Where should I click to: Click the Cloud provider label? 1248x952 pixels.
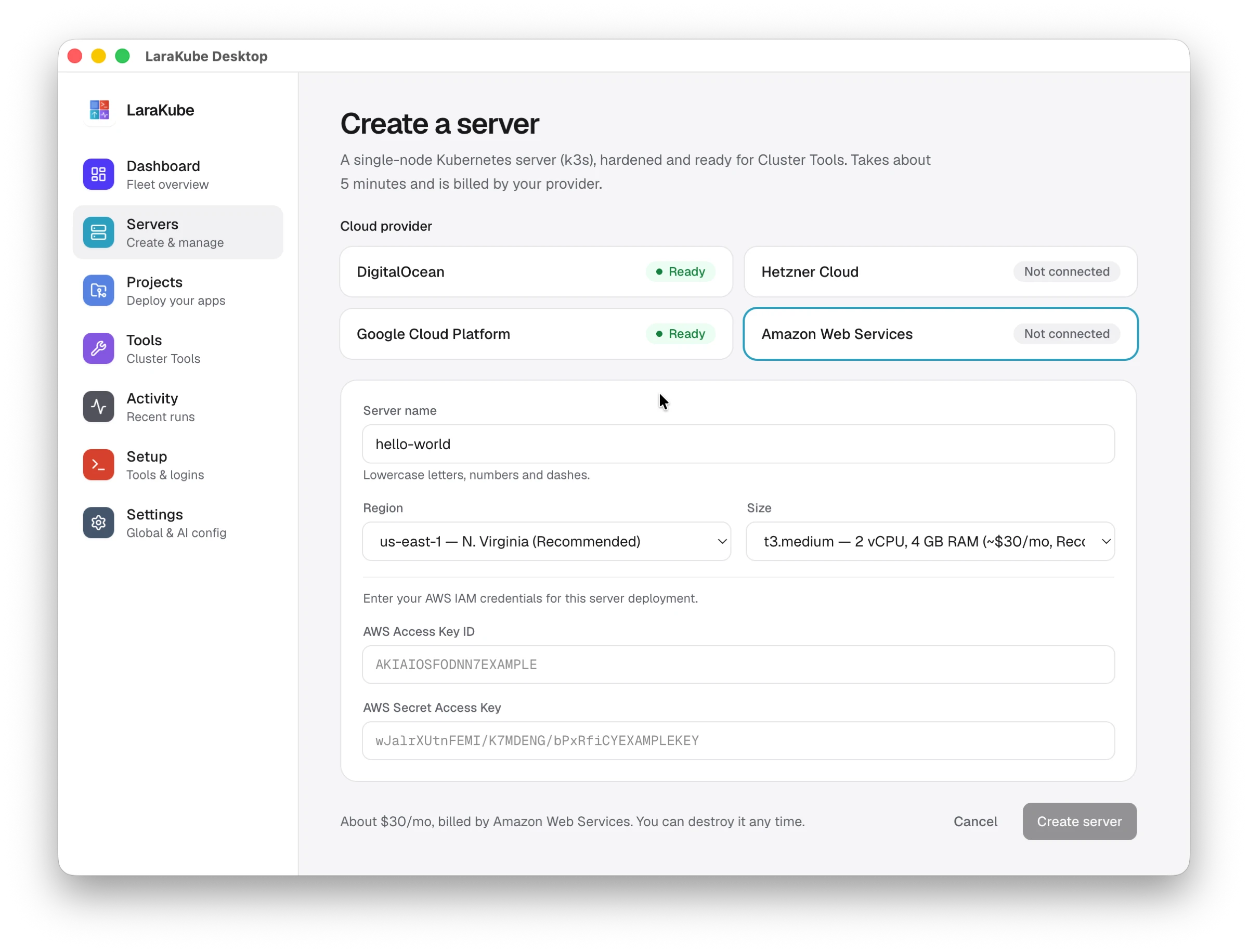(386, 226)
